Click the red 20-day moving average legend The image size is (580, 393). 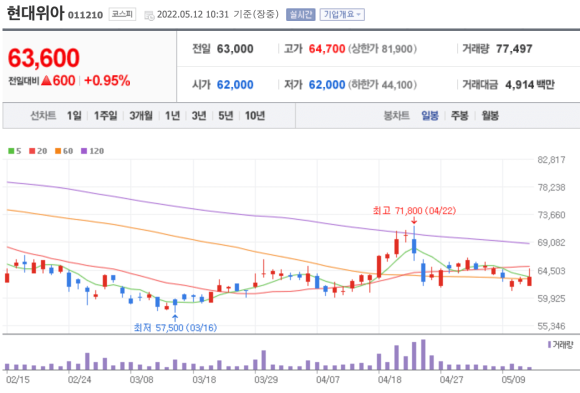[x=38, y=151]
